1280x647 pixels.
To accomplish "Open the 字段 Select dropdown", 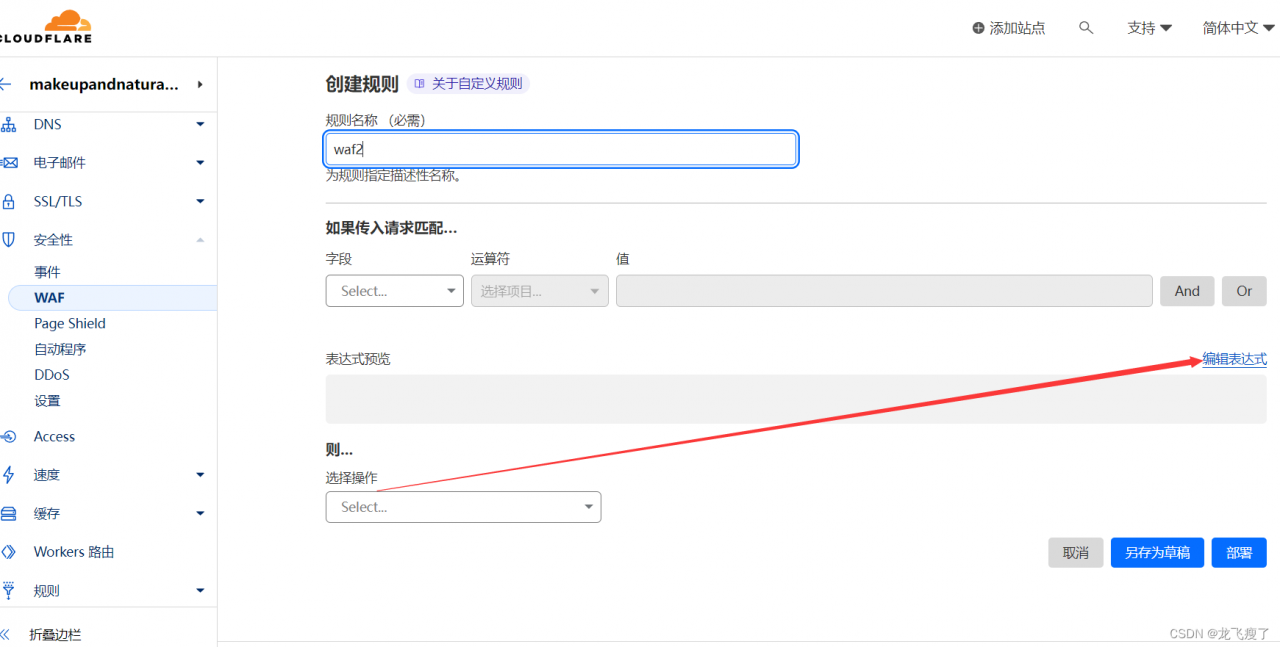I will pos(394,291).
